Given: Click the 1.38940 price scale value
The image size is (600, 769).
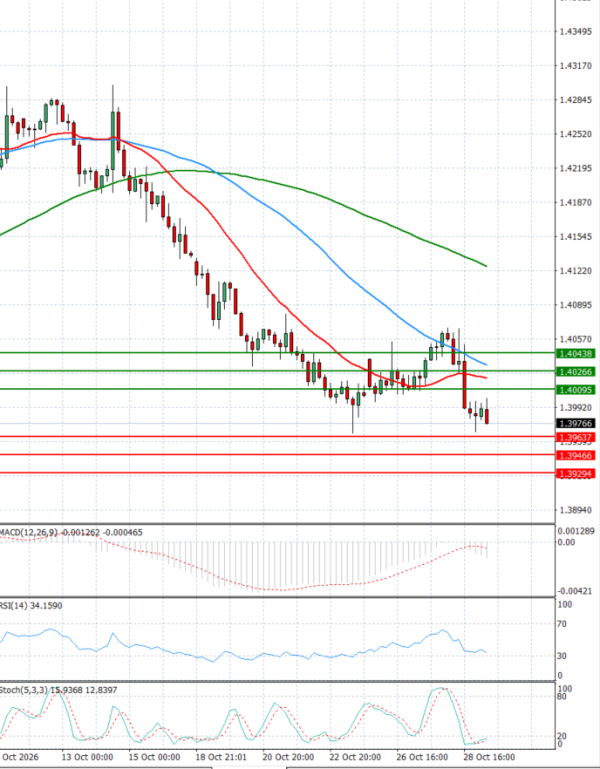Looking at the screenshot, I should 575,510.
